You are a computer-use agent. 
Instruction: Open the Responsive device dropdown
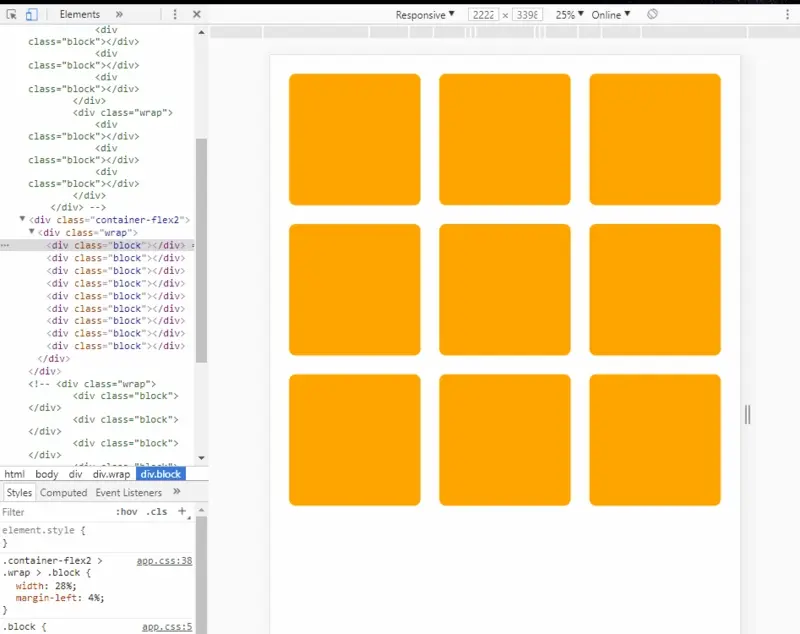click(425, 15)
